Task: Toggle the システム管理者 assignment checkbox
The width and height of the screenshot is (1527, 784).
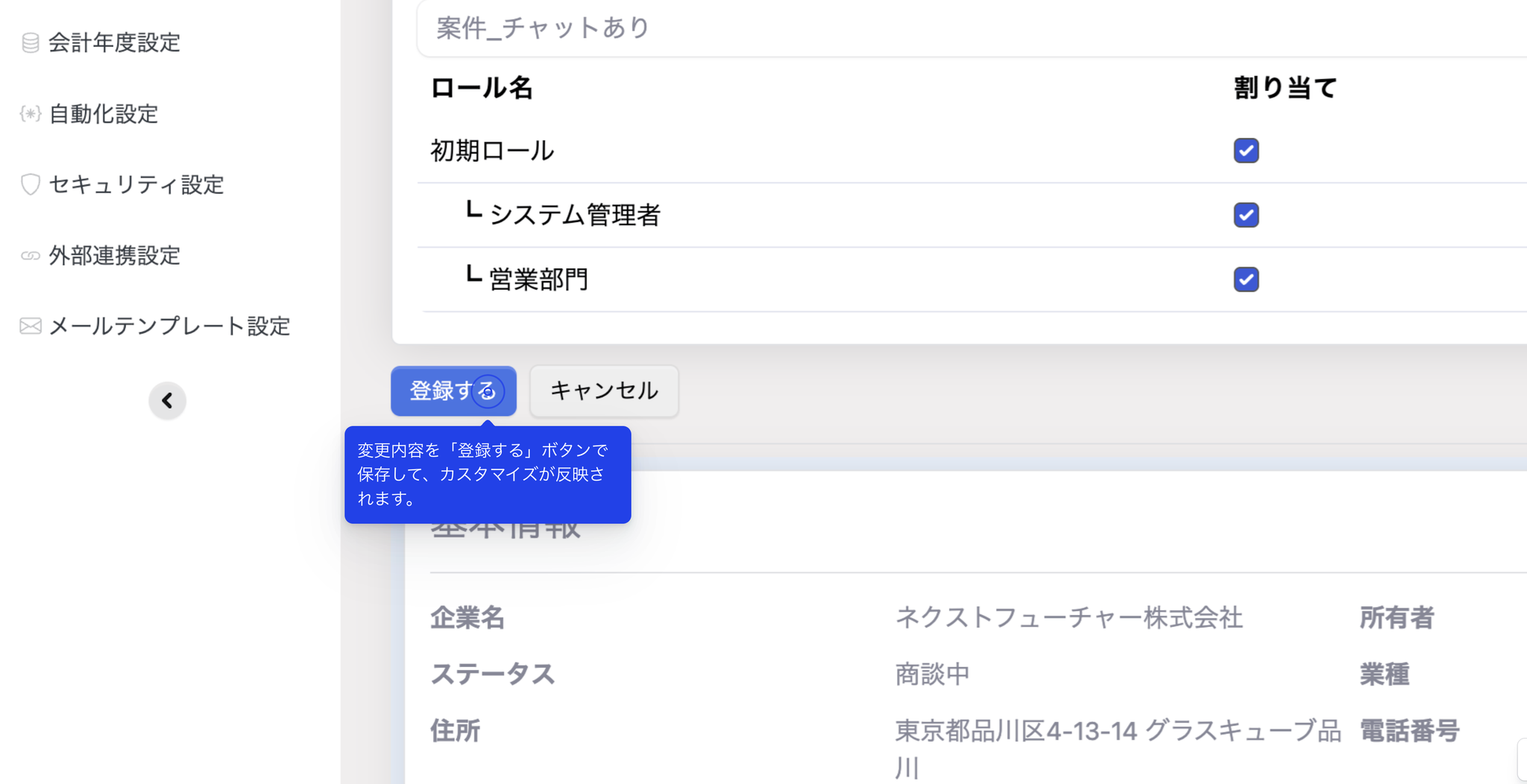Action: coord(1246,215)
